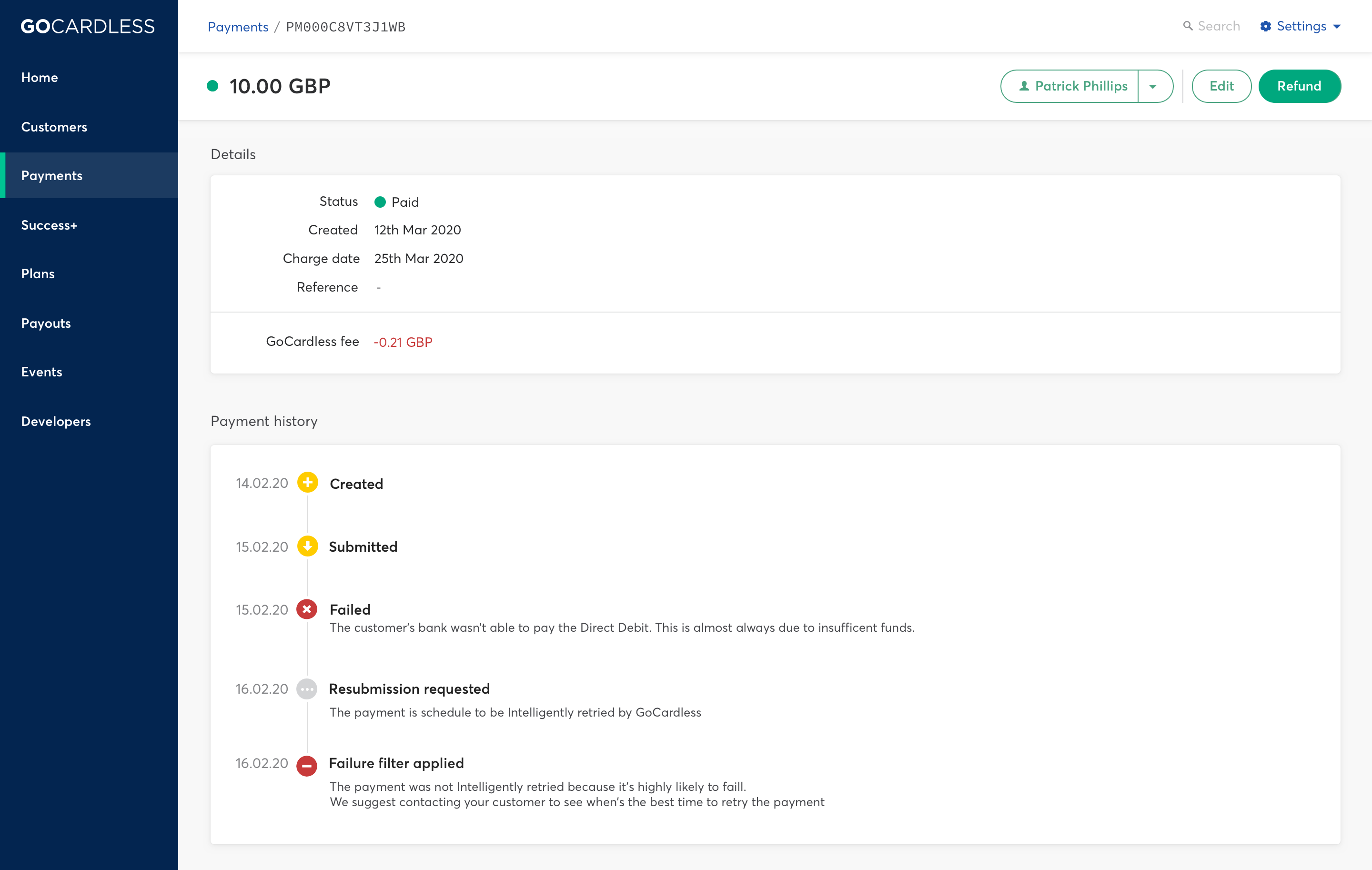1372x870 pixels.
Task: Click the green dot next to 10.00 GBP
Action: pyautogui.click(x=212, y=86)
